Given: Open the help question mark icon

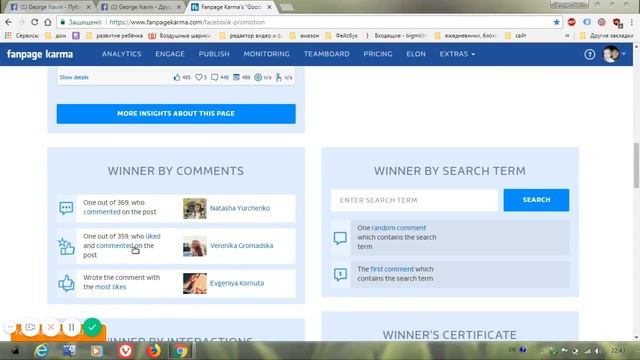Looking at the screenshot, I should click(x=589, y=54).
